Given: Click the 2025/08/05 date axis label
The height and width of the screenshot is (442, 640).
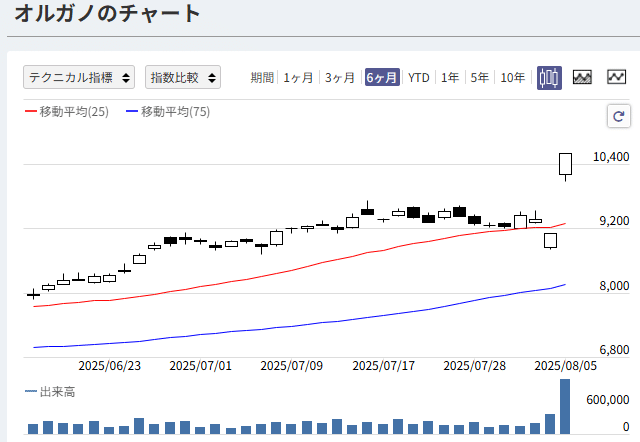Looking at the screenshot, I should [566, 366].
